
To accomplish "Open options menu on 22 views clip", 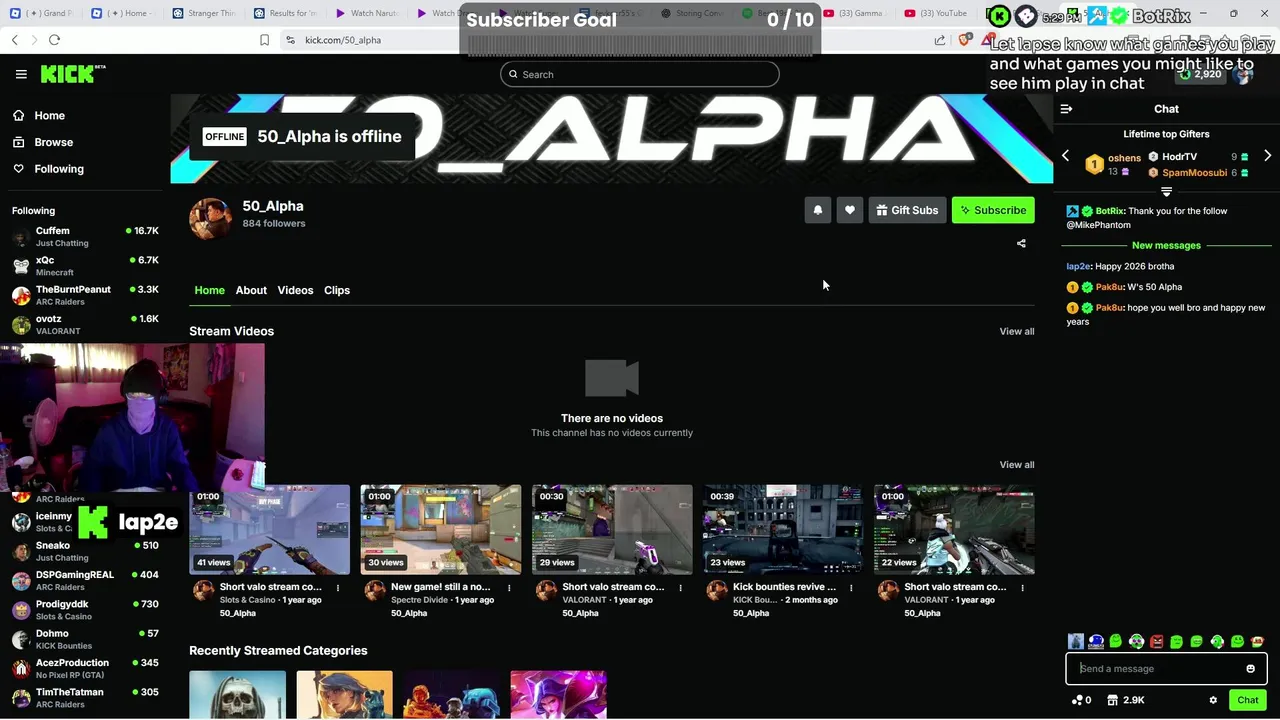I will 1022,588.
